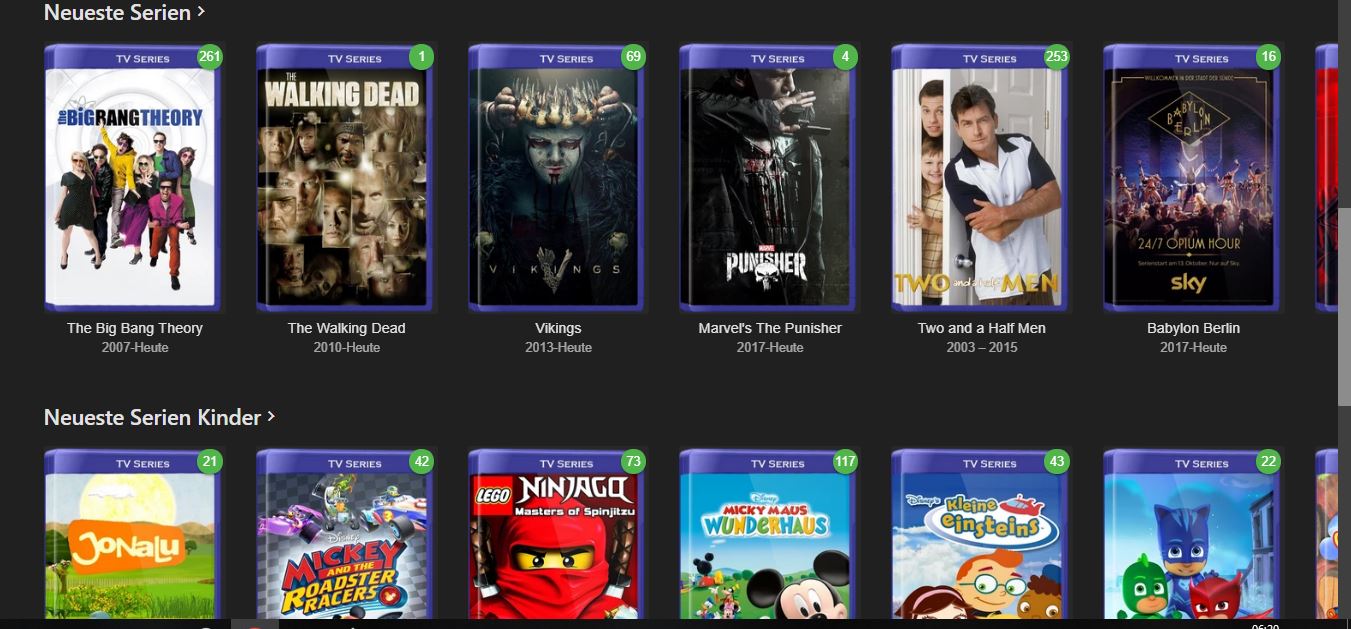Click the Marvel's The Punisher title
Viewport: 1351px width, 629px height.
770,328
